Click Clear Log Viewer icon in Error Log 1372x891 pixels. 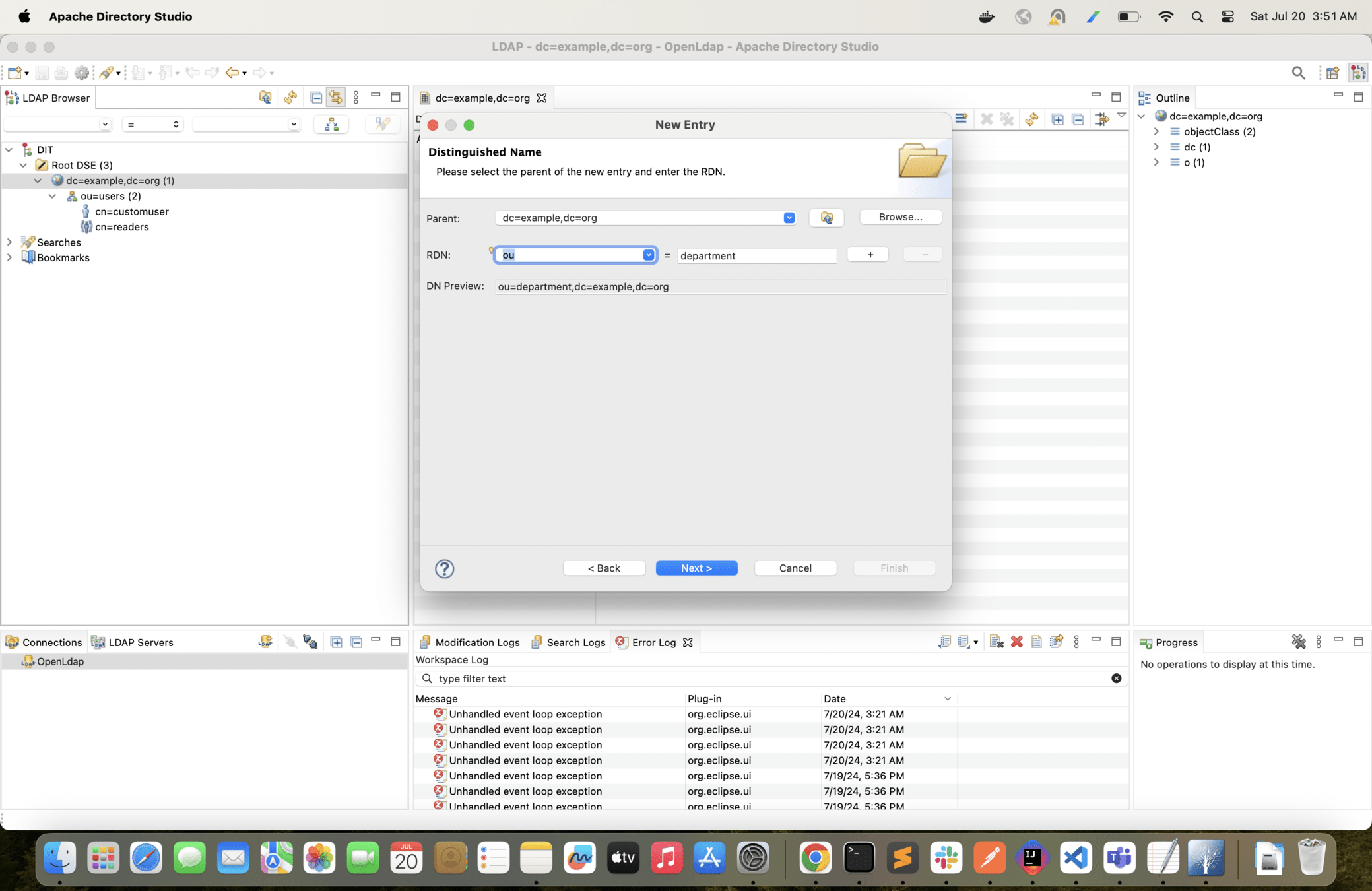coord(996,642)
